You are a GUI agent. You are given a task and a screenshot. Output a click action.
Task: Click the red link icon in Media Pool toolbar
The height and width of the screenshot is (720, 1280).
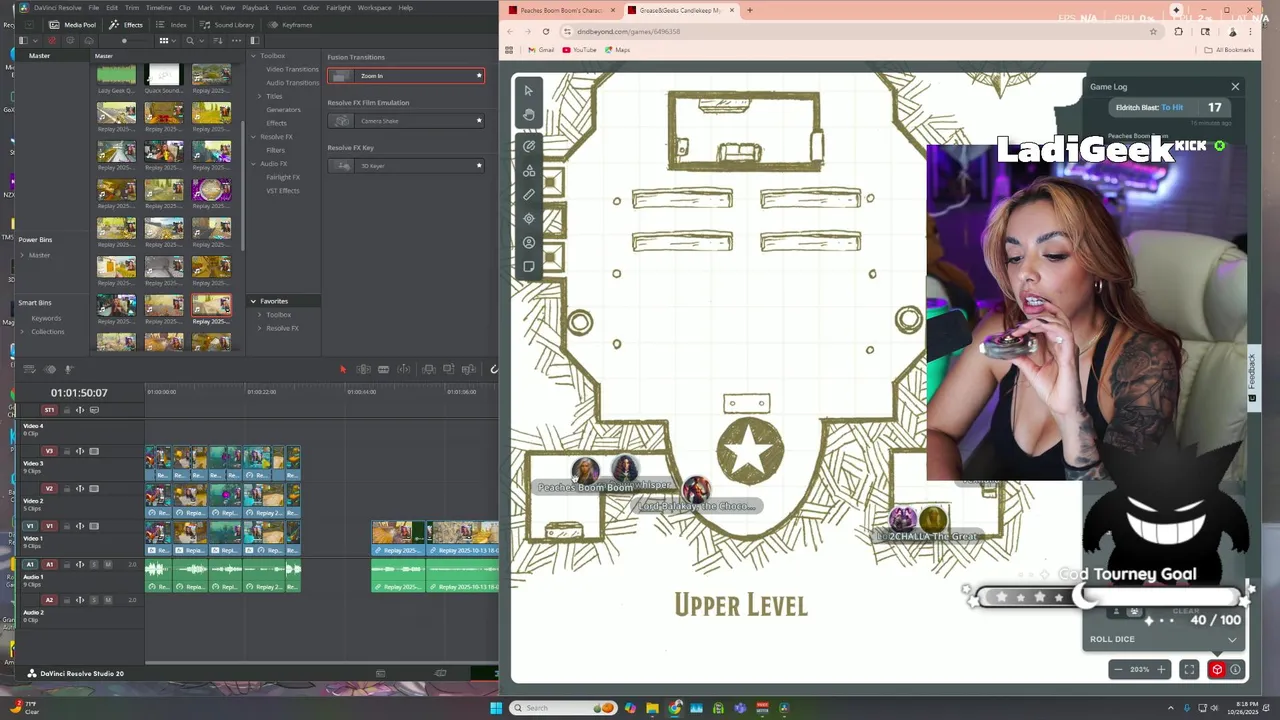pos(52,41)
